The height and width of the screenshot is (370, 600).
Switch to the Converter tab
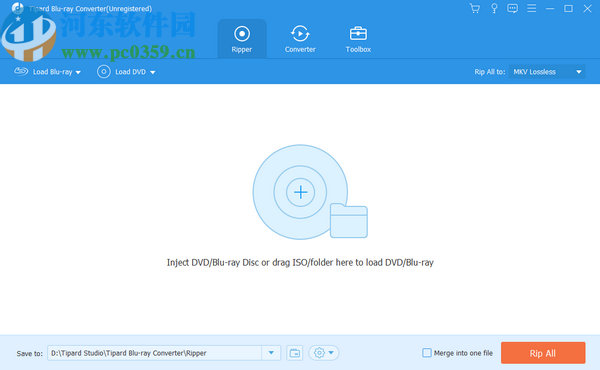pyautogui.click(x=300, y=39)
